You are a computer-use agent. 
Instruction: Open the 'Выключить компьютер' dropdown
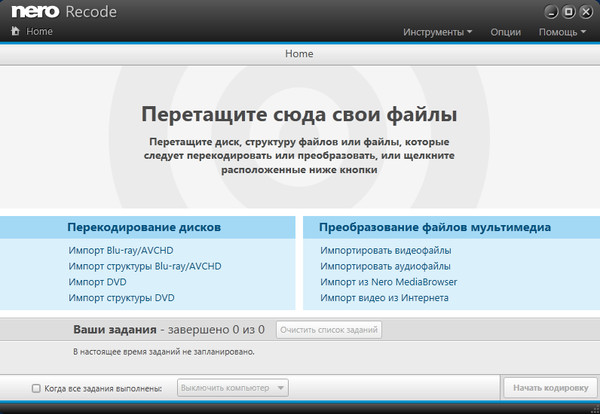coord(233,388)
